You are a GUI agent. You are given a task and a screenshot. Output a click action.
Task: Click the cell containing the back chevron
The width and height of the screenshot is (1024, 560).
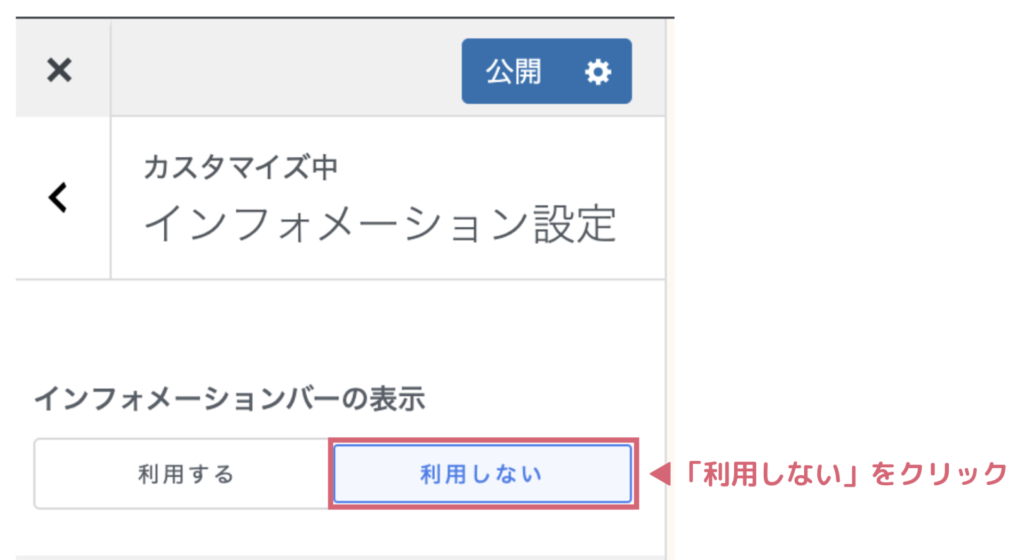click(63, 198)
